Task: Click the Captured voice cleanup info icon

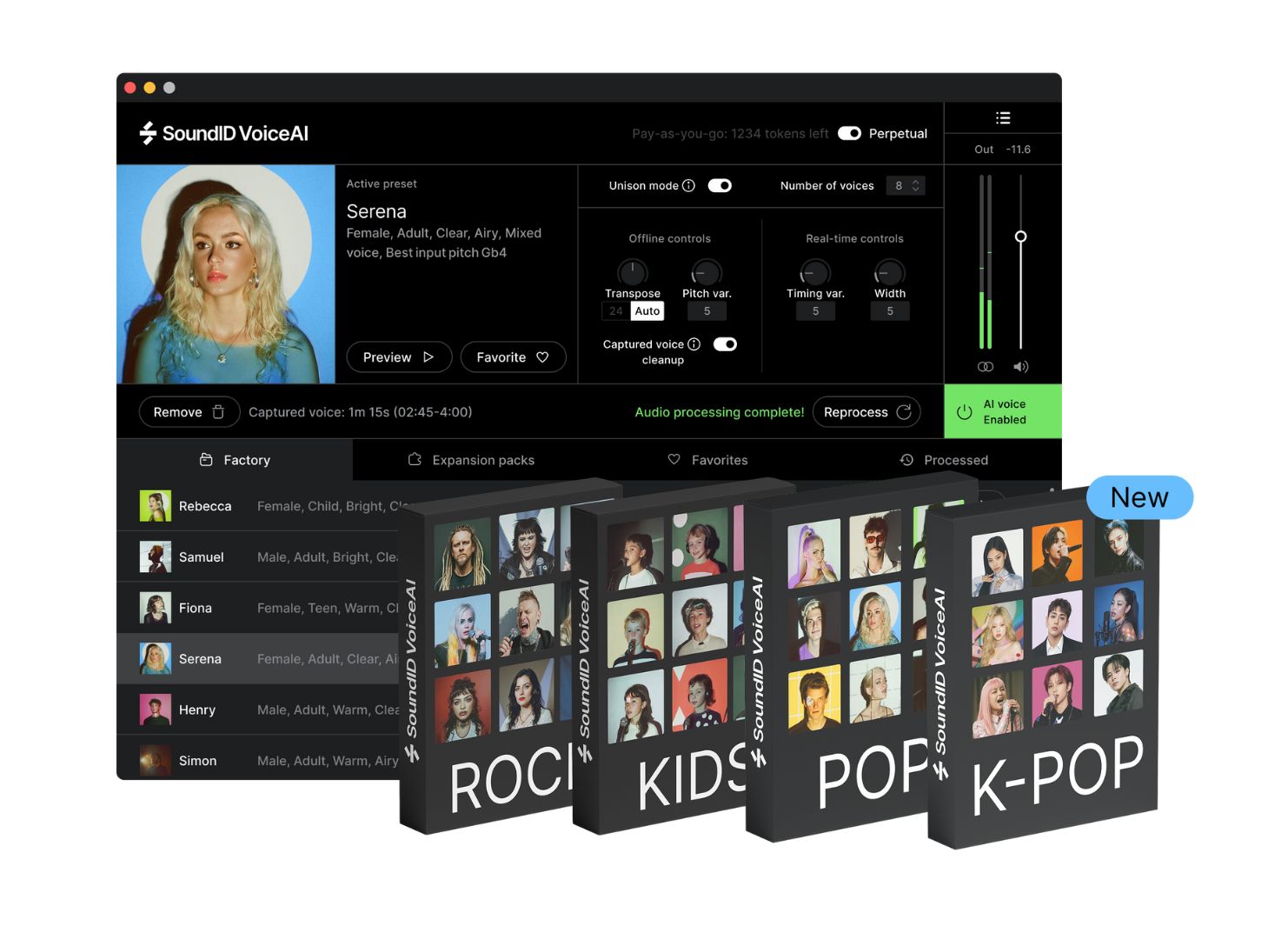Action: [694, 344]
